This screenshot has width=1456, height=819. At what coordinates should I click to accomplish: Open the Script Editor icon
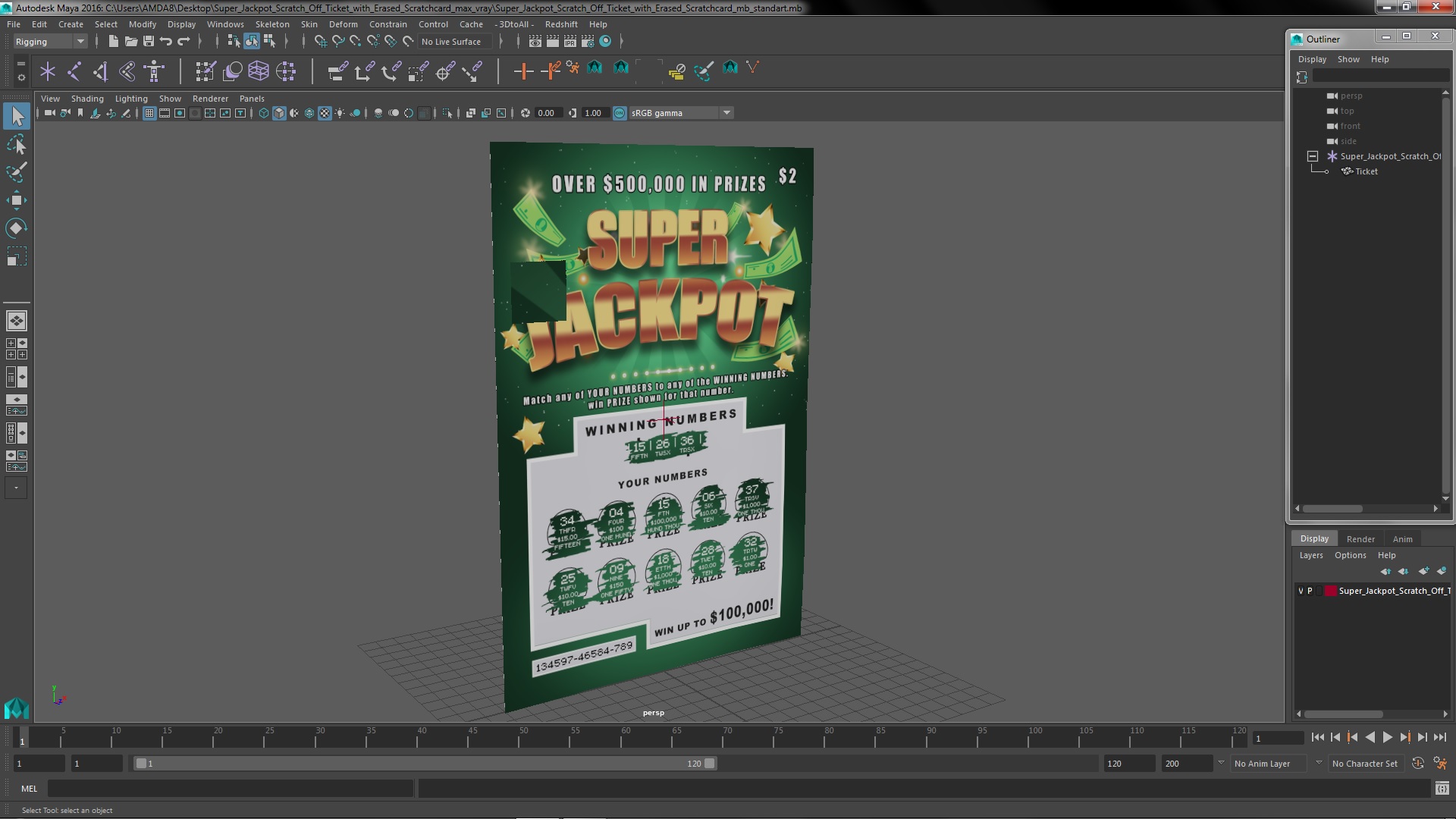coord(1442,789)
